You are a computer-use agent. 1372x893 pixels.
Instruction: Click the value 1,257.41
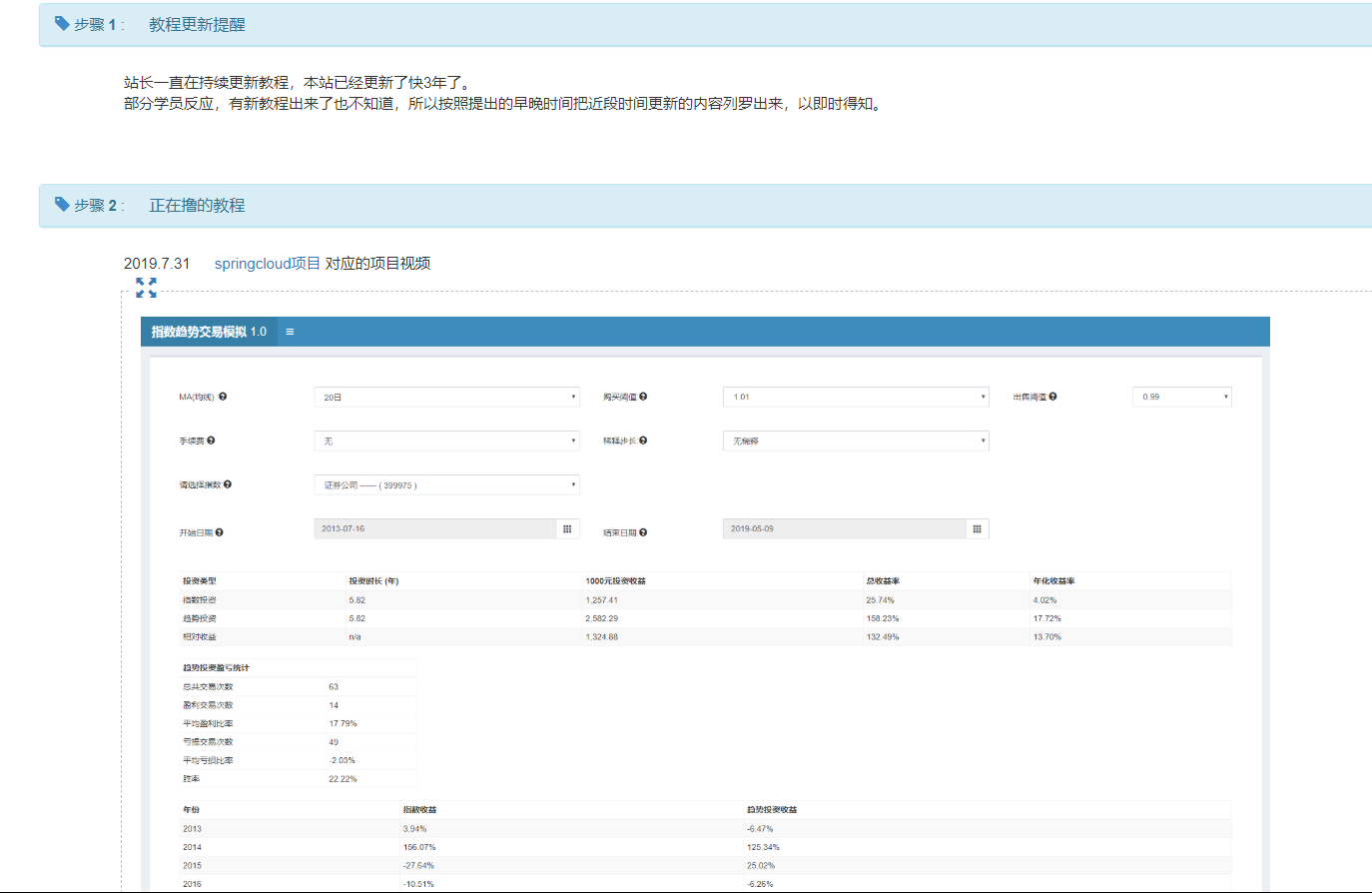(601, 600)
